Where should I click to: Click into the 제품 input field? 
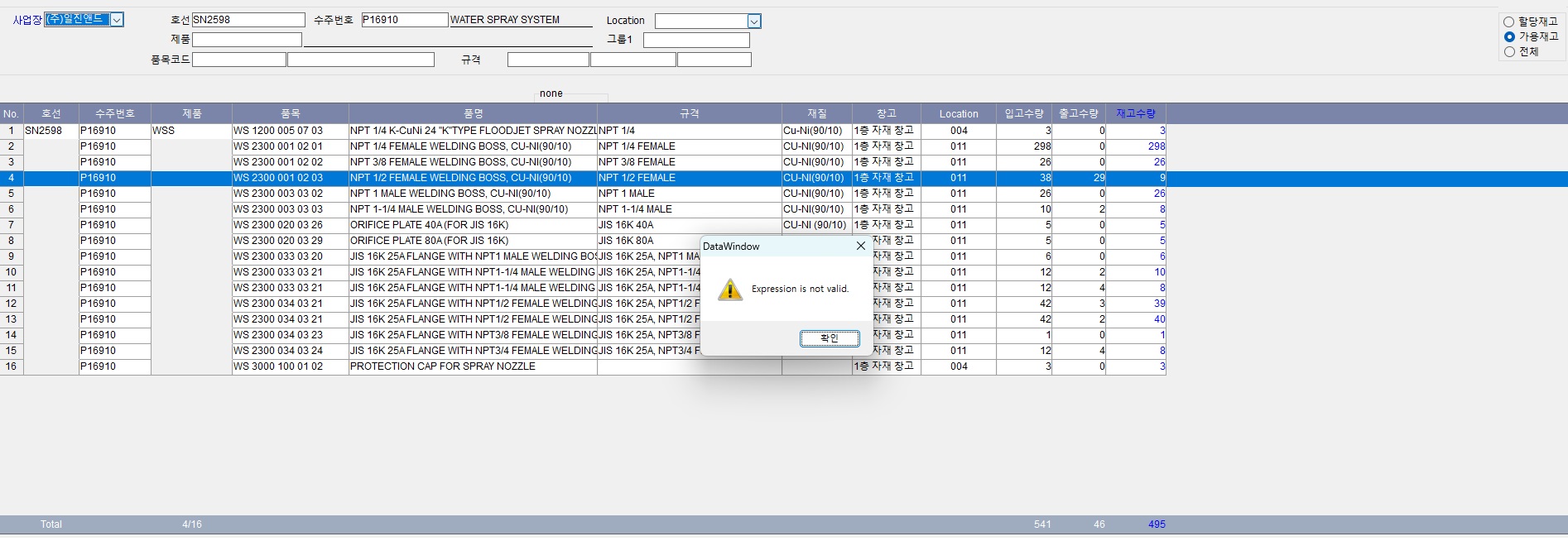click(x=247, y=40)
